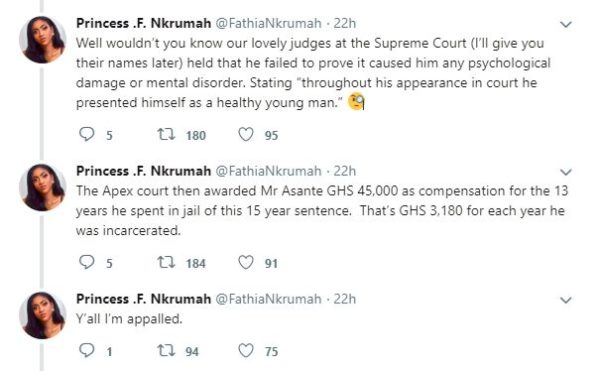Image resolution: width=600 pixels, height=371 pixels.
Task: Open the 22h timestamp on the third tweet
Action: pos(344,299)
